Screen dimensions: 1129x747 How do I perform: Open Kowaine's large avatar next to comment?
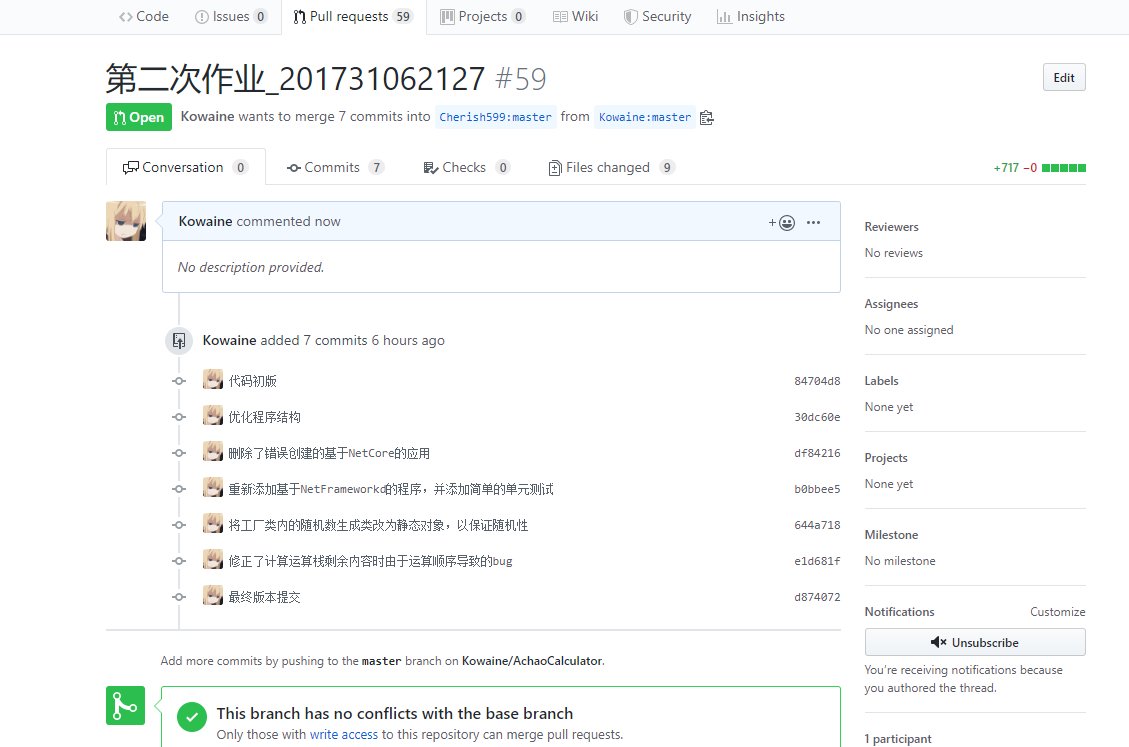click(x=126, y=221)
